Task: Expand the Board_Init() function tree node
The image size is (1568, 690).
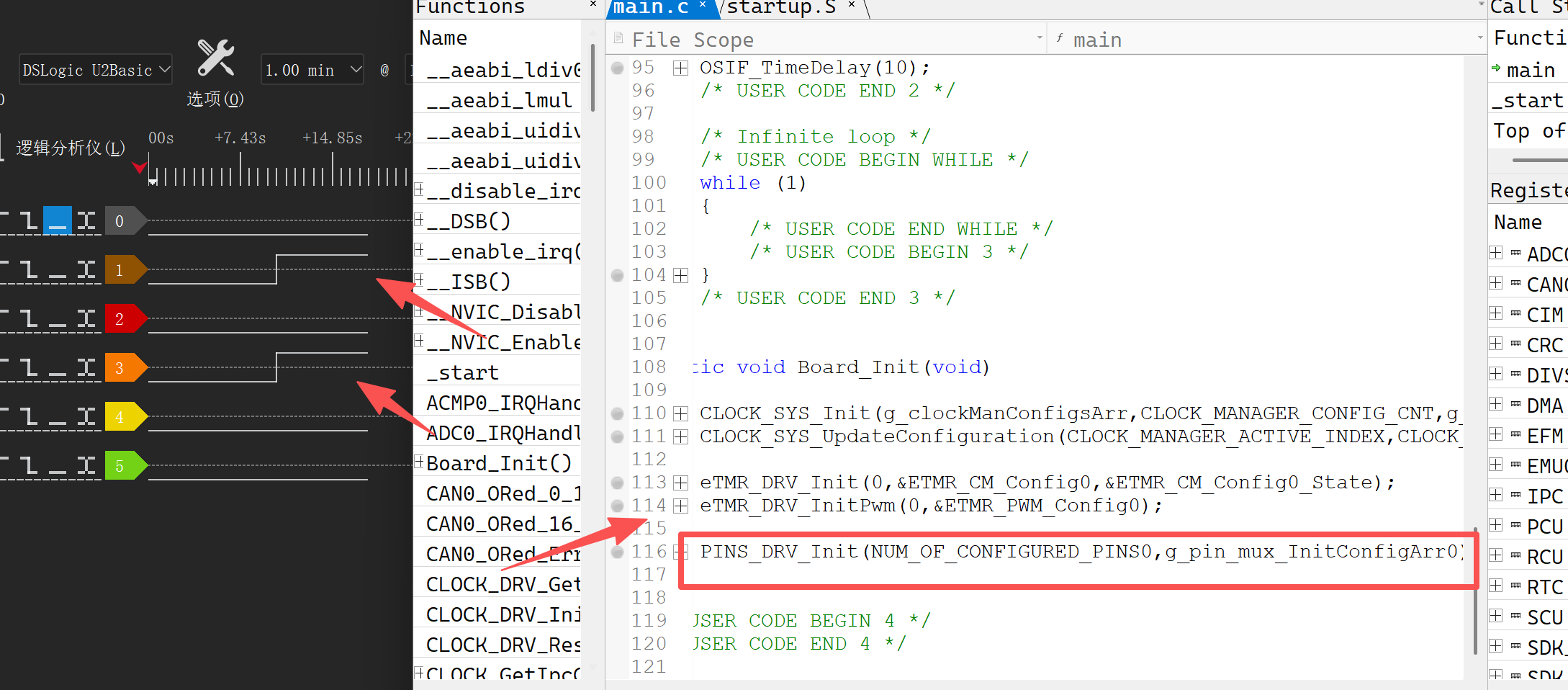Action: click(x=419, y=462)
